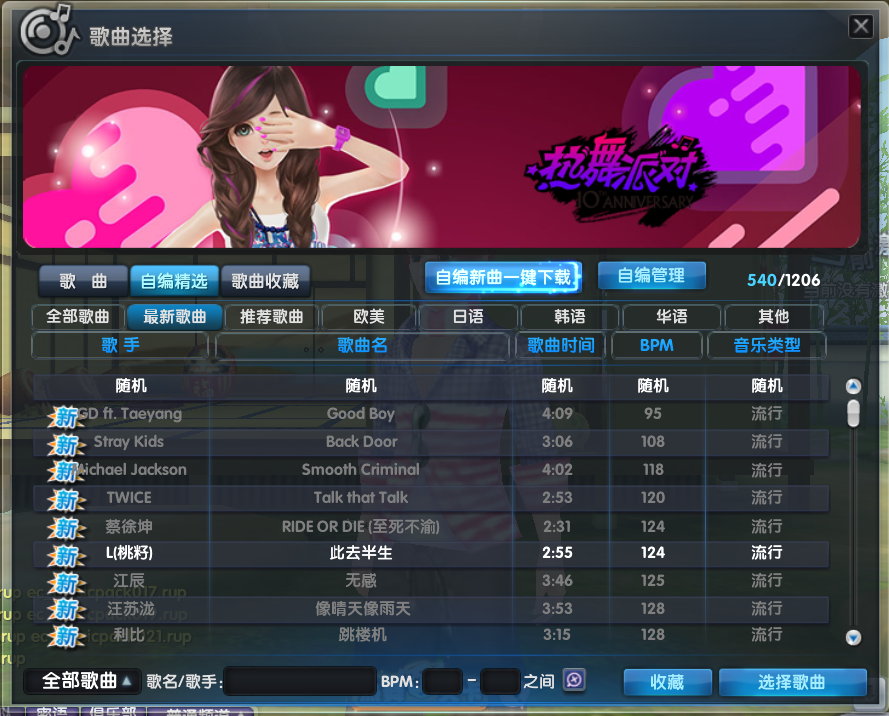Screen dimensions: 889x716
Task: Click the 540/1206 song counter
Action: coord(784,280)
